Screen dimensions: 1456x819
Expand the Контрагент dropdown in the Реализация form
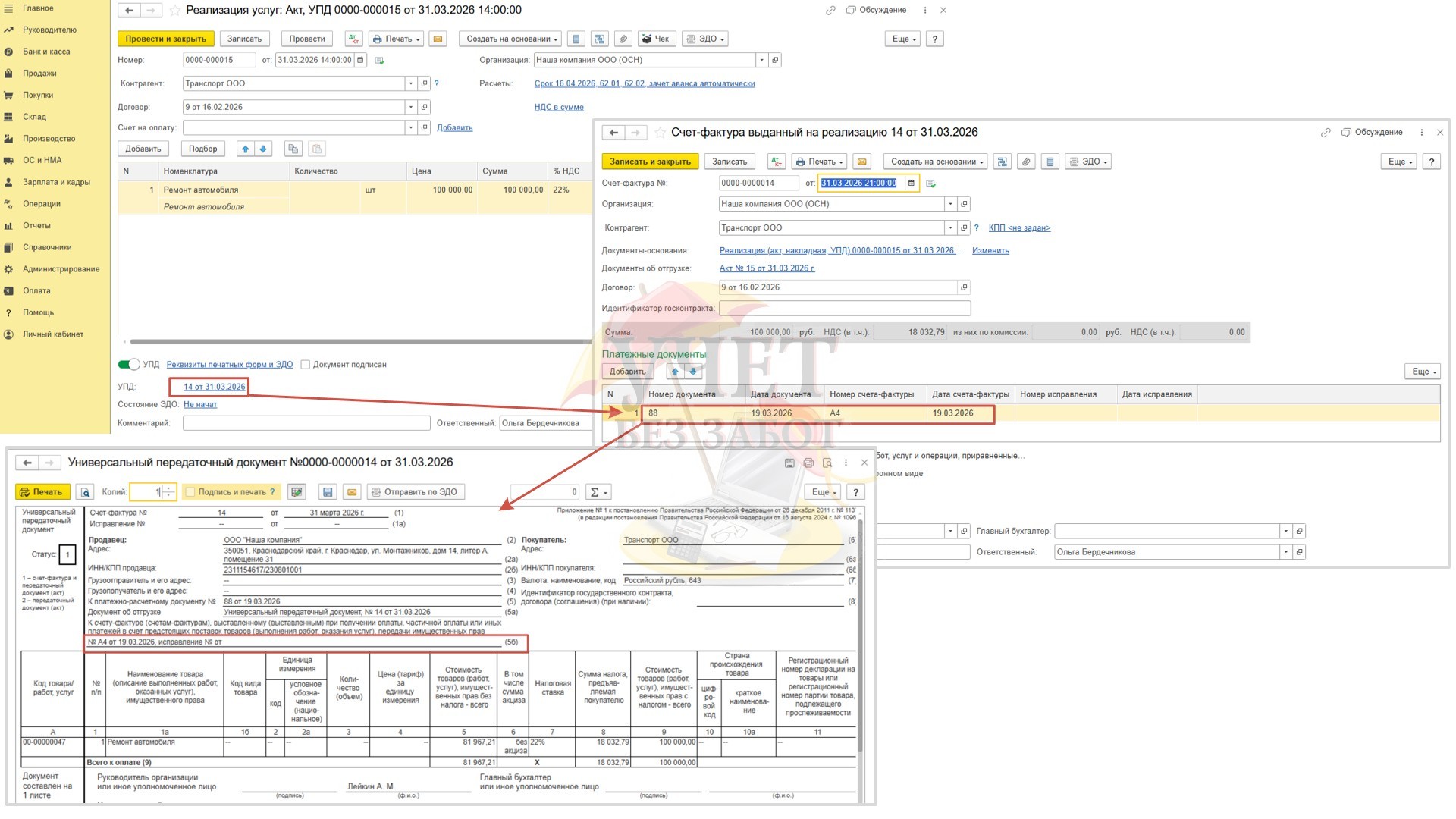[x=410, y=83]
